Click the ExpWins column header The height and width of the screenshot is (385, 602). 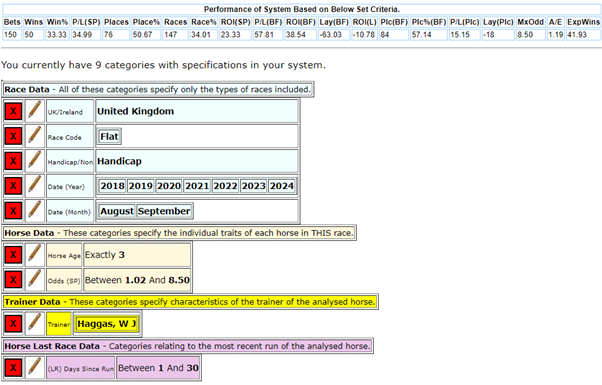click(x=583, y=22)
